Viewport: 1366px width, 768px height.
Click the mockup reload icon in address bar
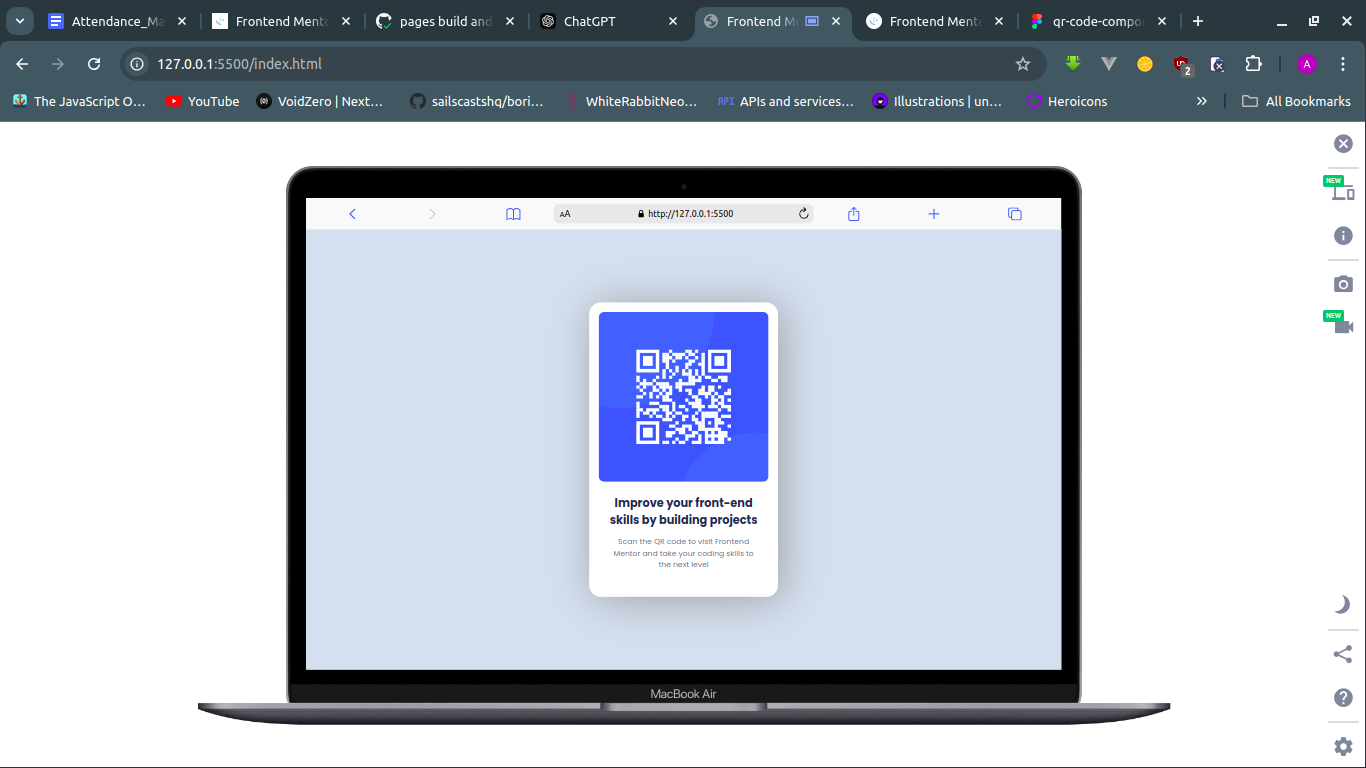[x=802, y=214]
